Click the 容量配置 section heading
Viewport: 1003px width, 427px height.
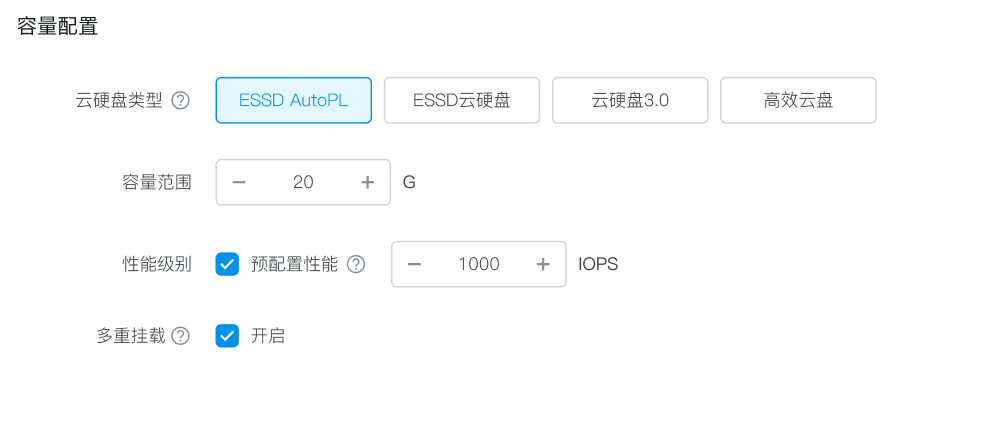pos(58,26)
